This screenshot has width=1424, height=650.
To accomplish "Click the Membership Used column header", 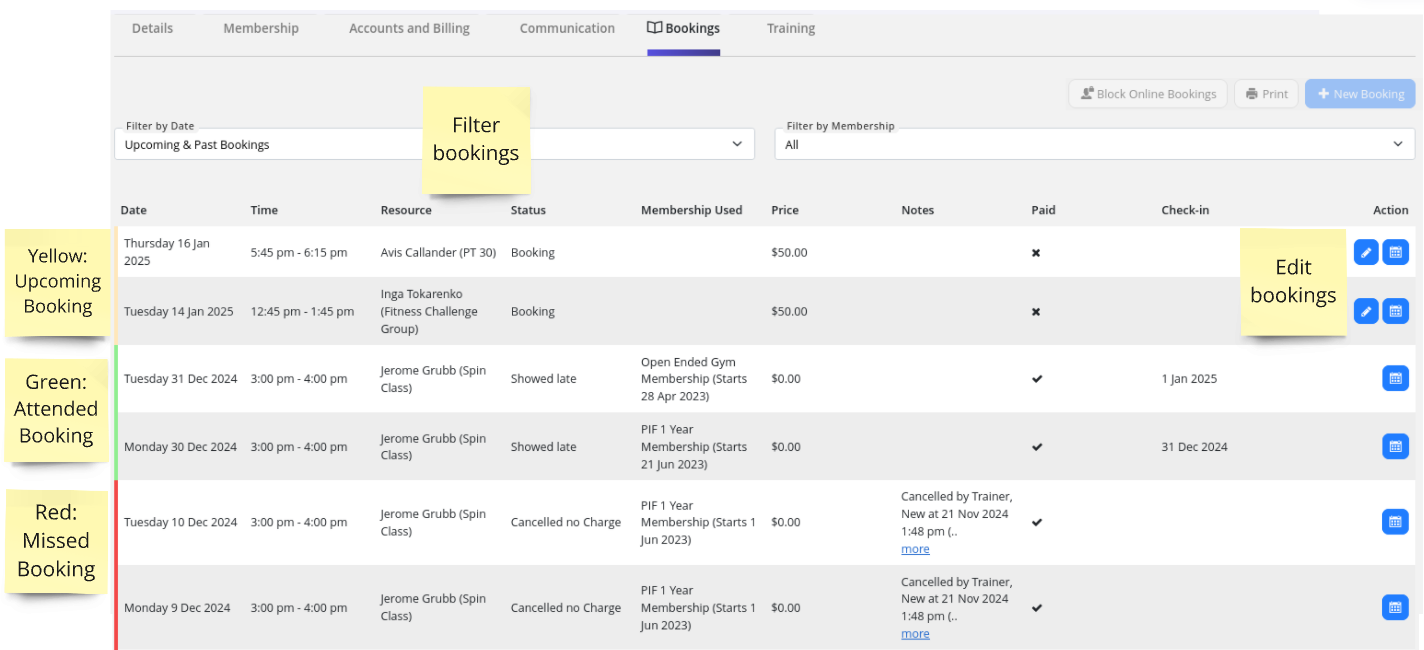I will coord(692,210).
